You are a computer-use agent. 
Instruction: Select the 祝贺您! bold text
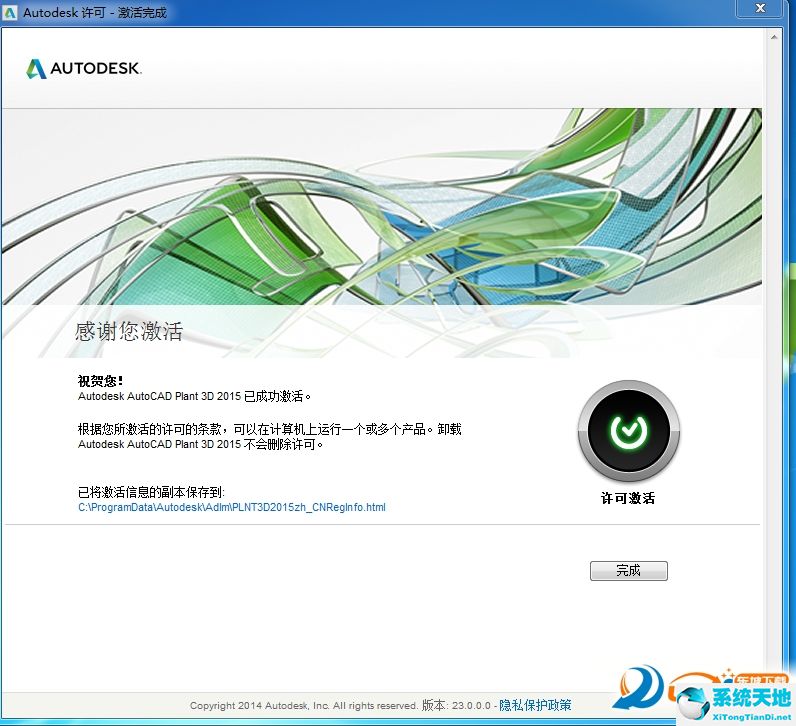[x=100, y=381]
